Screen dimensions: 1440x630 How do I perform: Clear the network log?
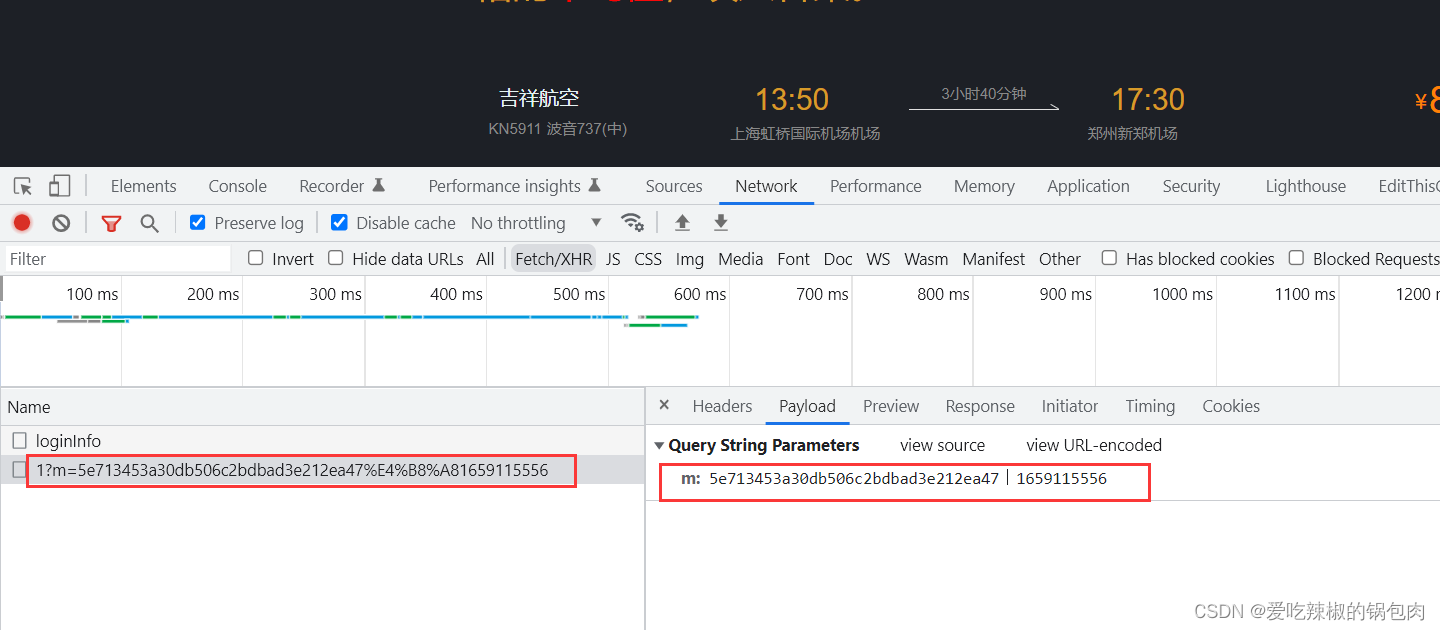[61, 223]
